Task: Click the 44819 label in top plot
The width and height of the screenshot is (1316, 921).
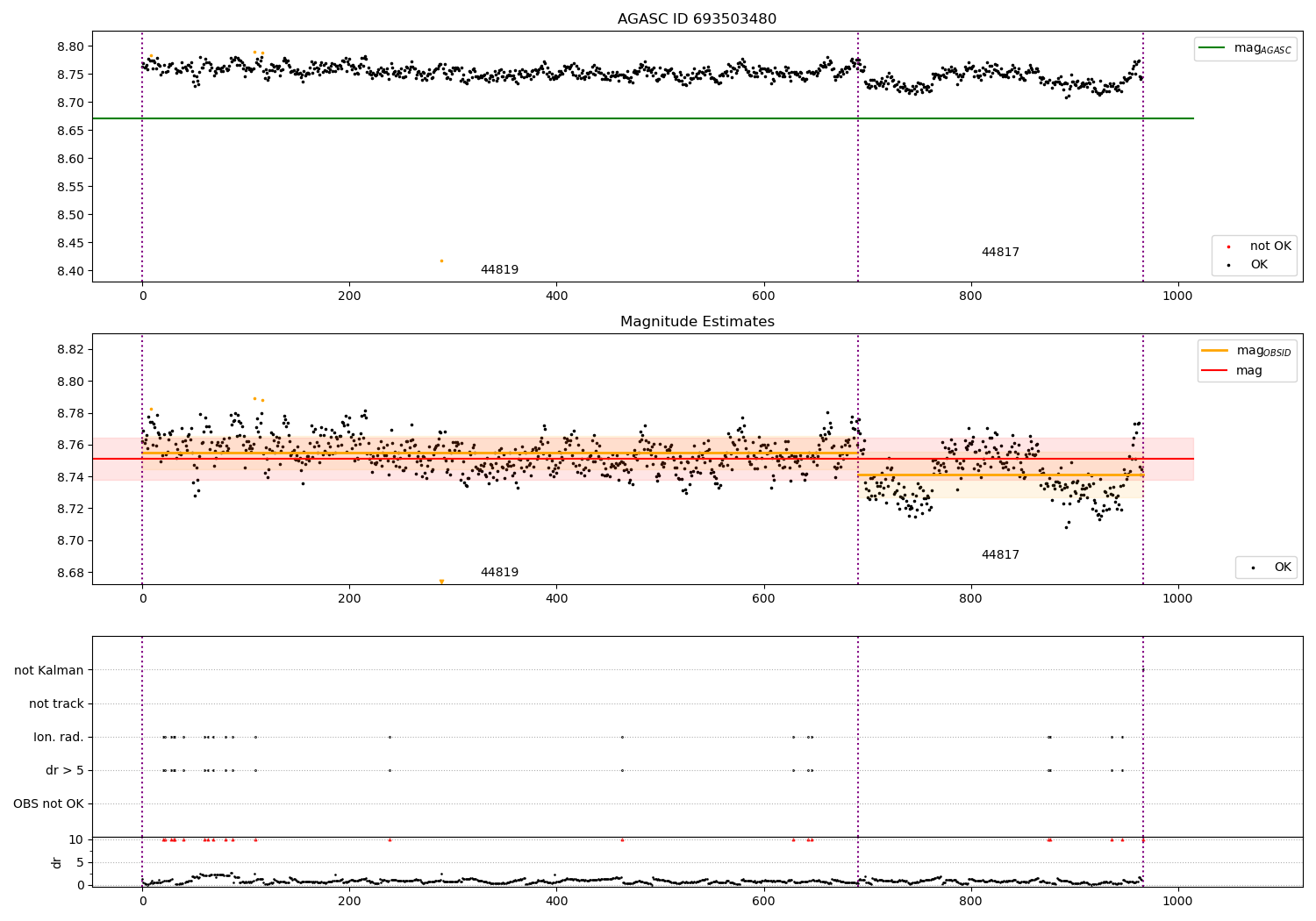Action: [x=499, y=270]
